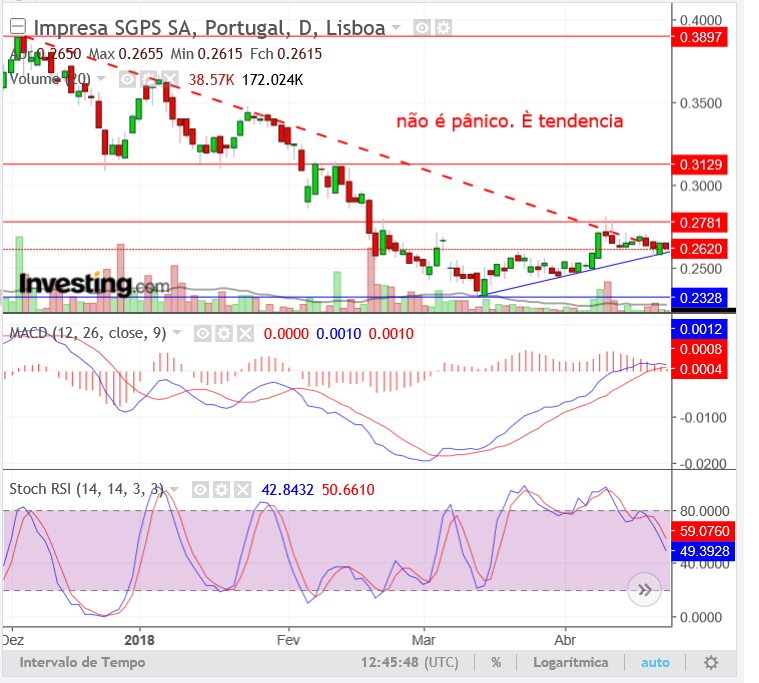Click the Fev date axis label
Image resolution: width=759 pixels, height=683 pixels.
[x=288, y=640]
